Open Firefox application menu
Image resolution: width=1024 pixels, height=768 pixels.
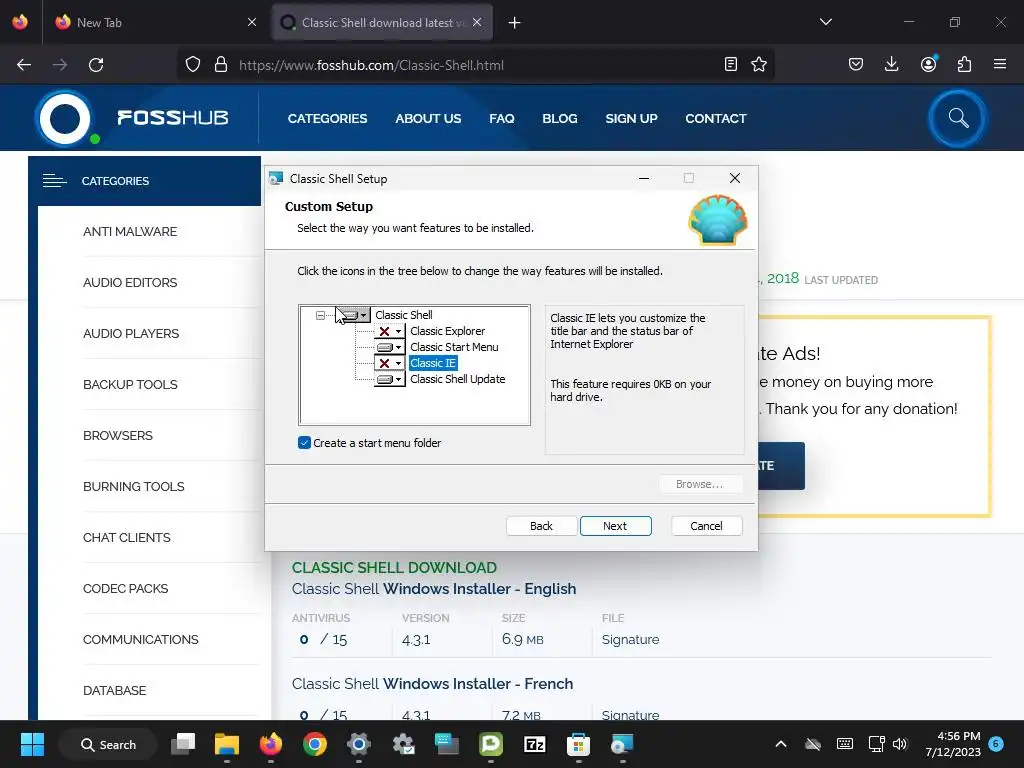coord(1000,65)
